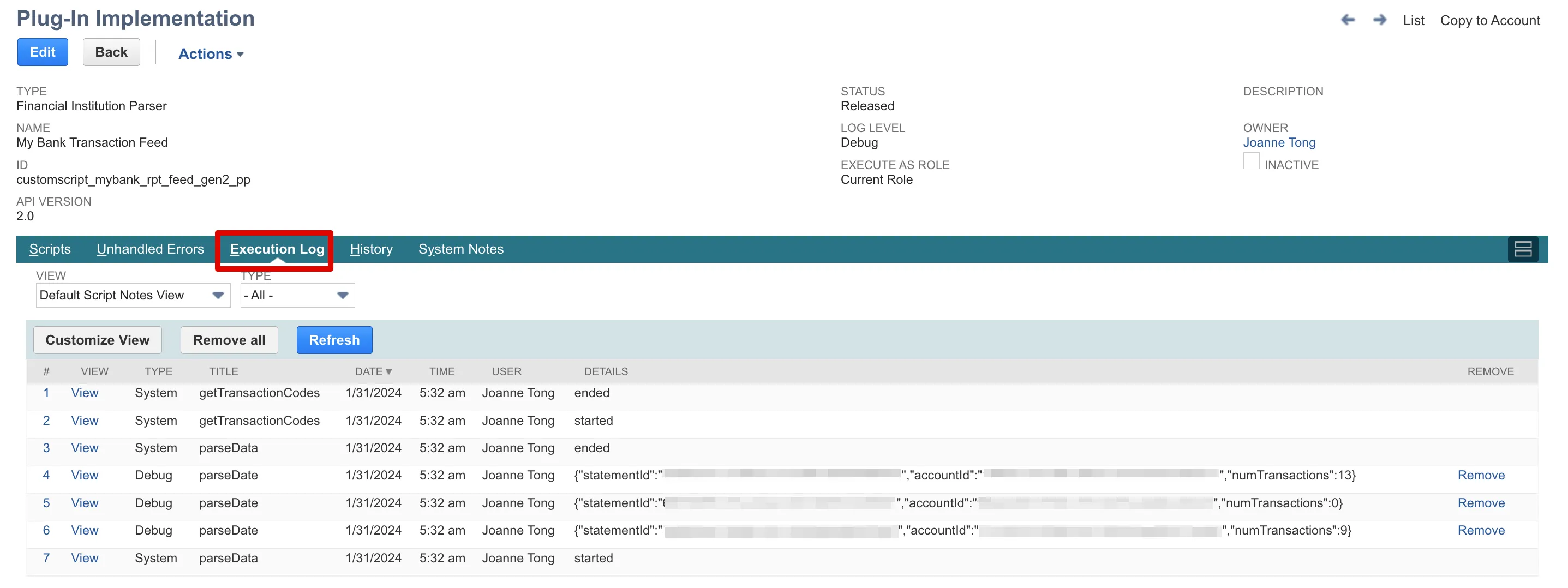Image resolution: width=1568 pixels, height=588 pixels.
Task: Open View link for log row 5
Action: pos(85,503)
